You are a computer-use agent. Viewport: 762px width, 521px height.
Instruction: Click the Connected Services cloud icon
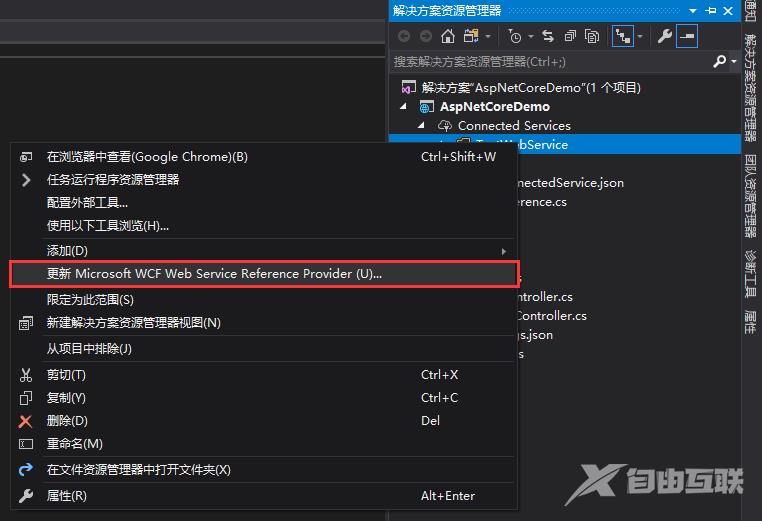(x=445, y=125)
